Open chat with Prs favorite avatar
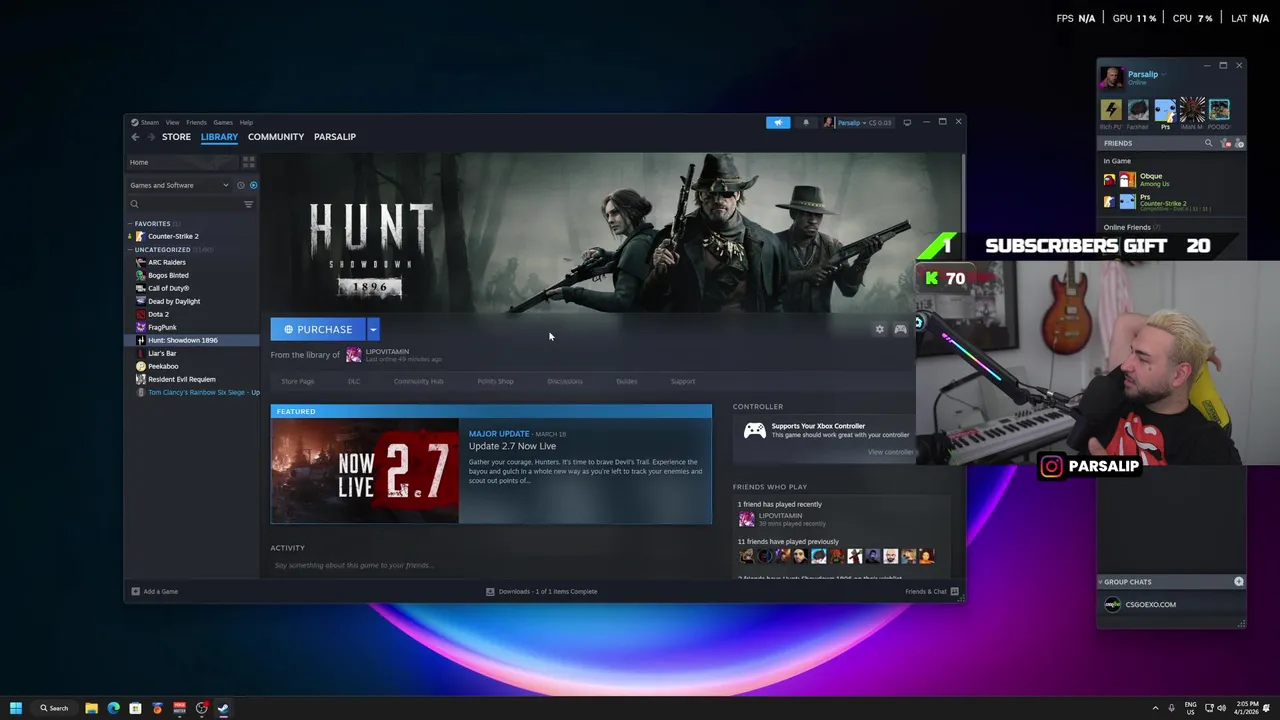The width and height of the screenshot is (1280, 720). (x=1165, y=109)
